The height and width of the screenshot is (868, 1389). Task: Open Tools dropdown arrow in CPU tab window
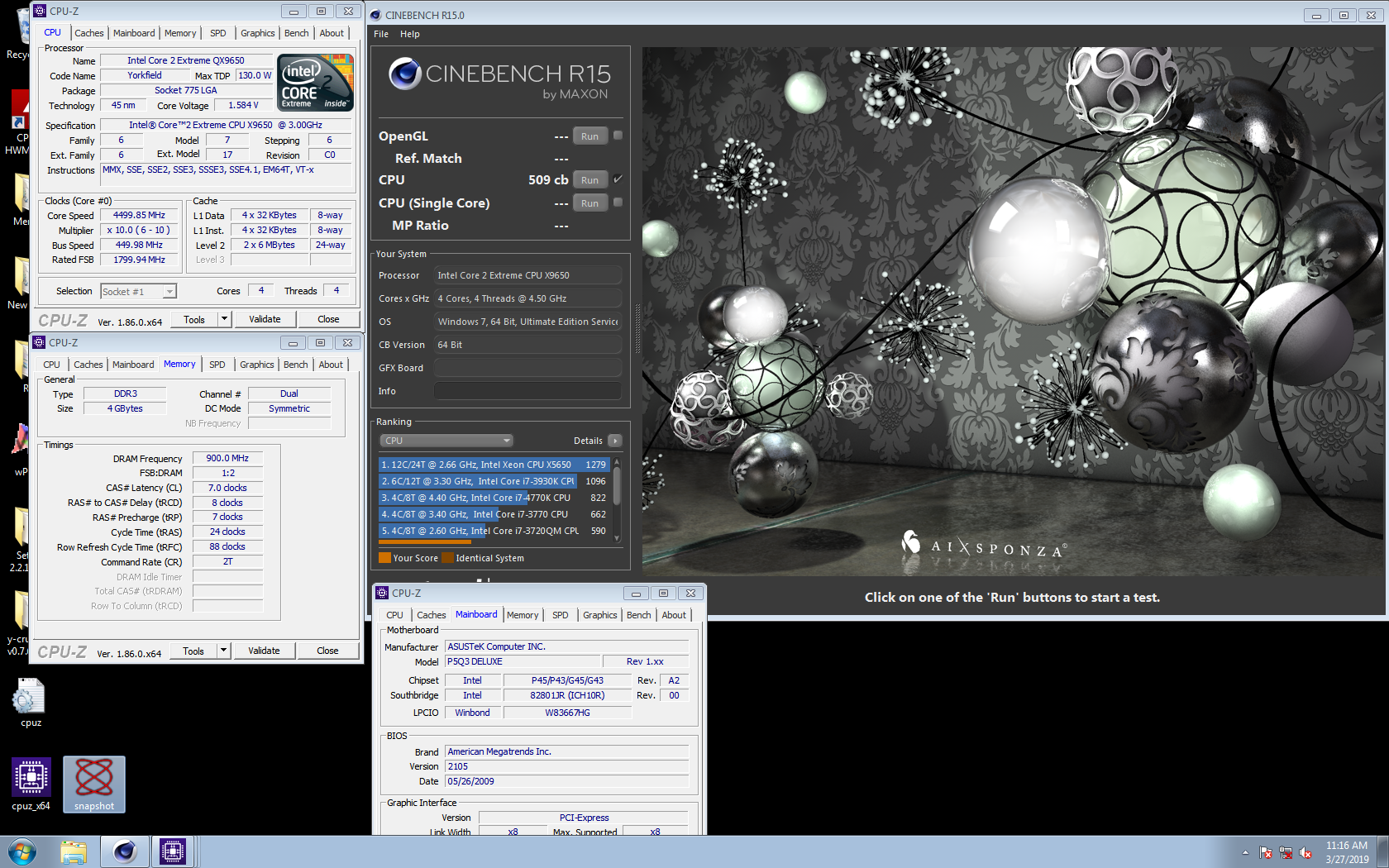224,319
